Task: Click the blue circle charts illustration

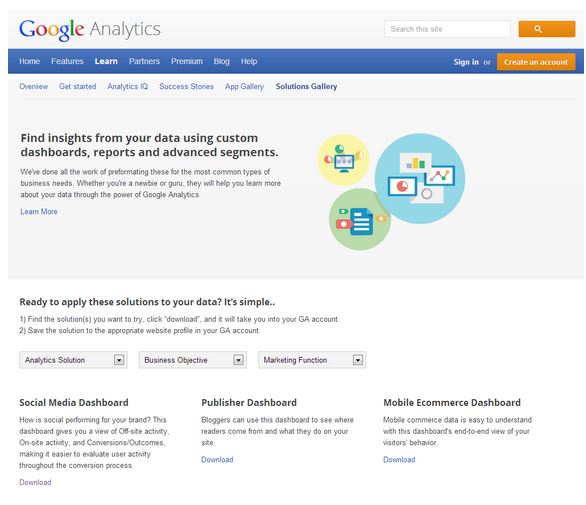Action: tap(420, 179)
